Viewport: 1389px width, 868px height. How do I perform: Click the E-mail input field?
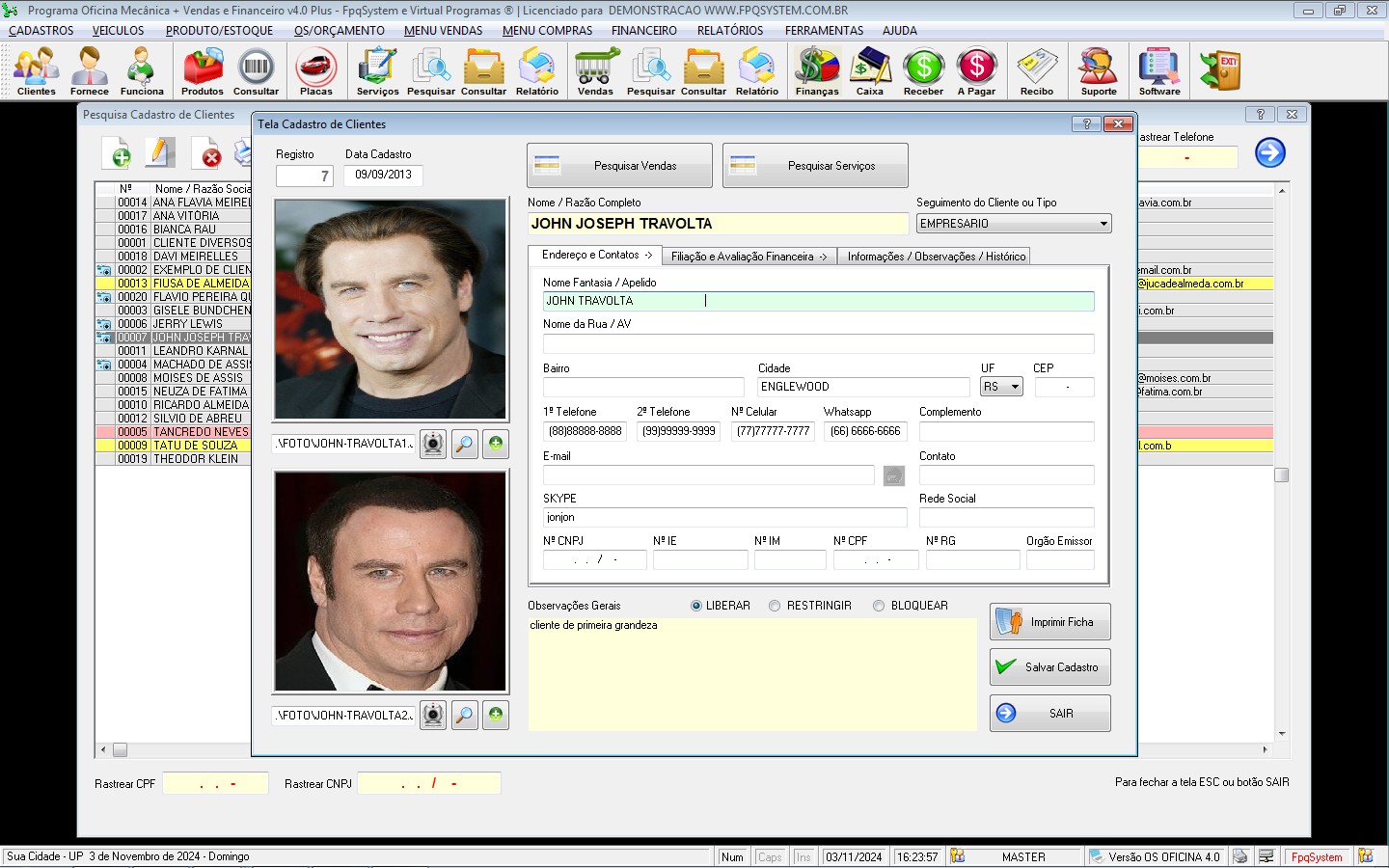708,475
